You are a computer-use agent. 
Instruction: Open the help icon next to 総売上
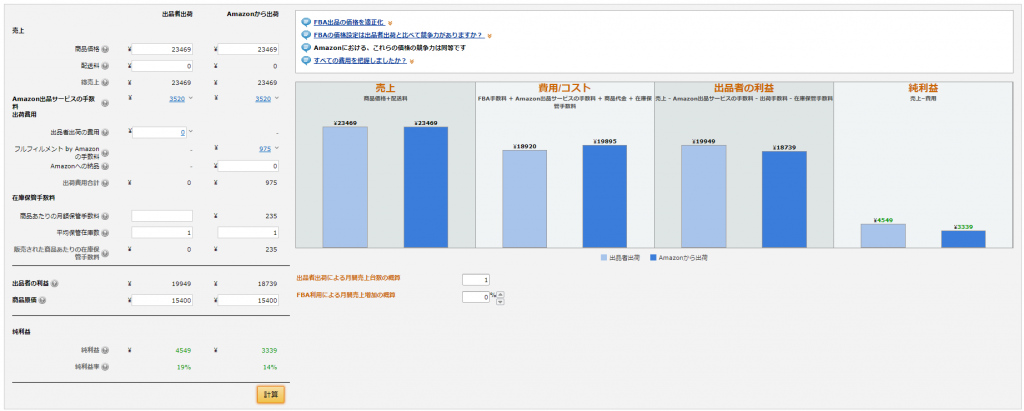click(105, 82)
